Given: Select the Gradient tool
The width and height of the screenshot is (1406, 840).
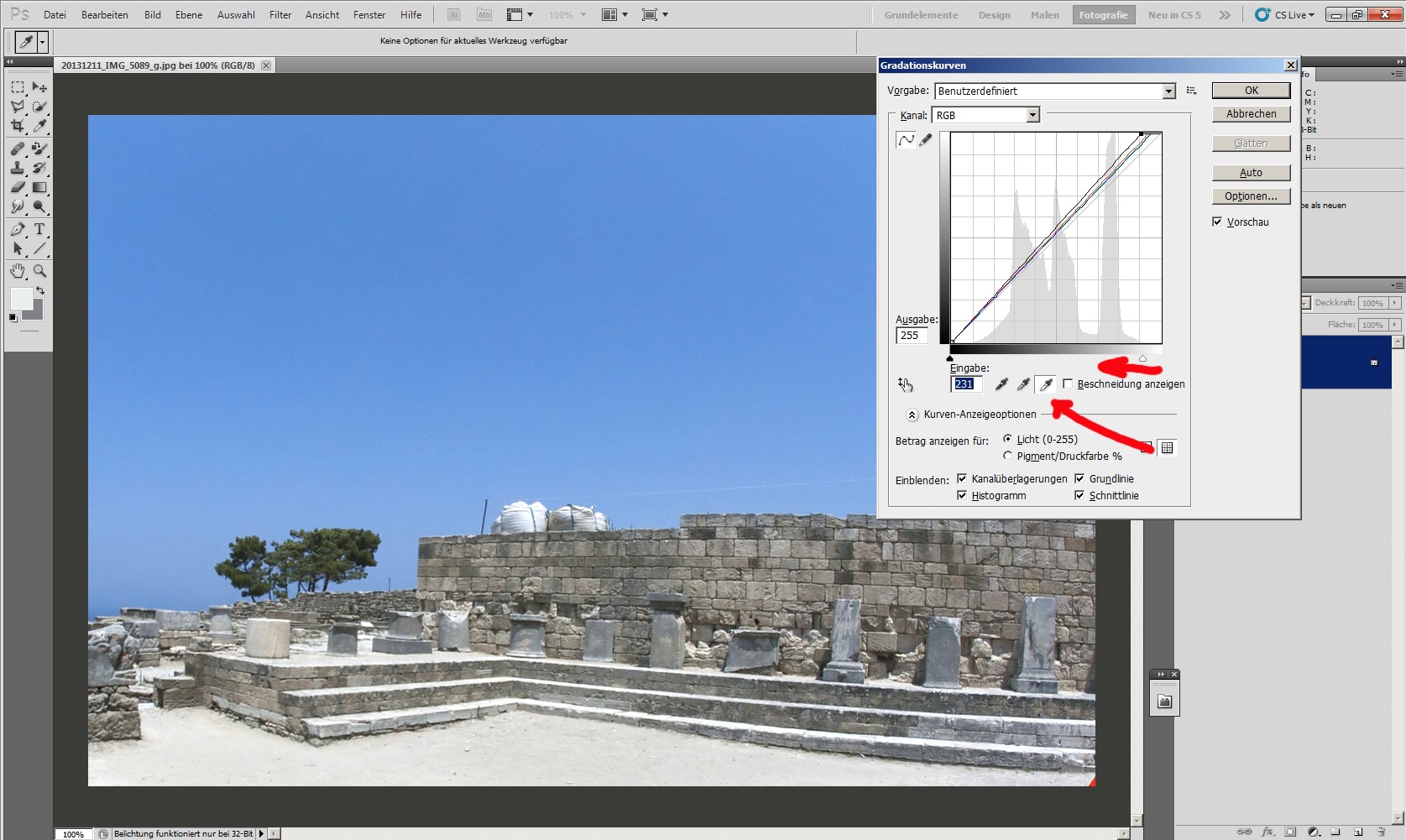Looking at the screenshot, I should point(39,187).
